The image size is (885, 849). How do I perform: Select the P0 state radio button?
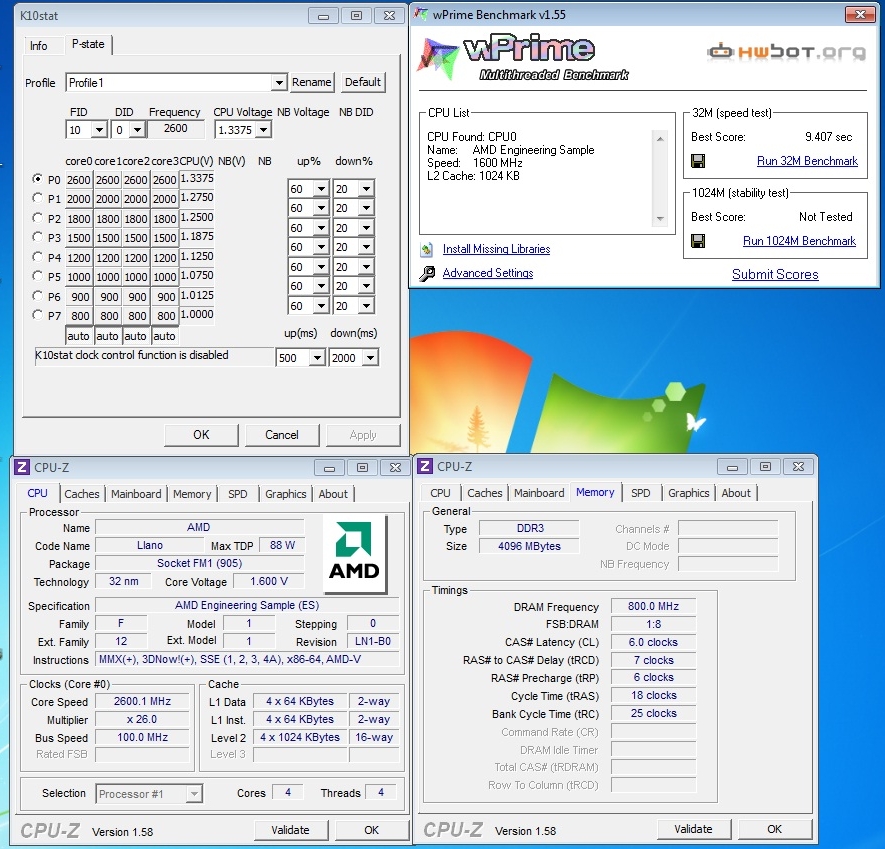pyautogui.click(x=37, y=179)
